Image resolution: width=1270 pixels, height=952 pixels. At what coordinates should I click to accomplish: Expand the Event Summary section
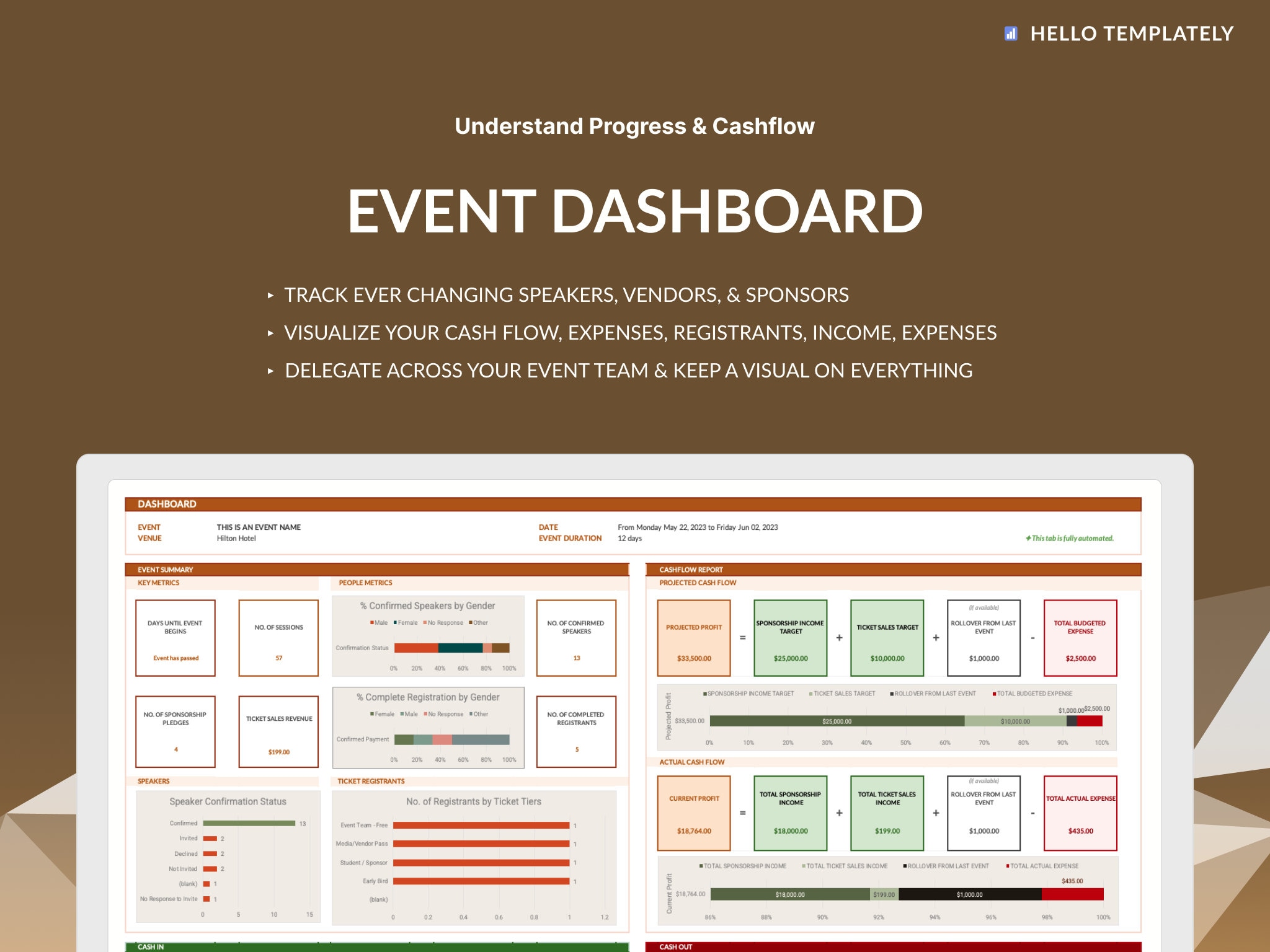[165, 569]
